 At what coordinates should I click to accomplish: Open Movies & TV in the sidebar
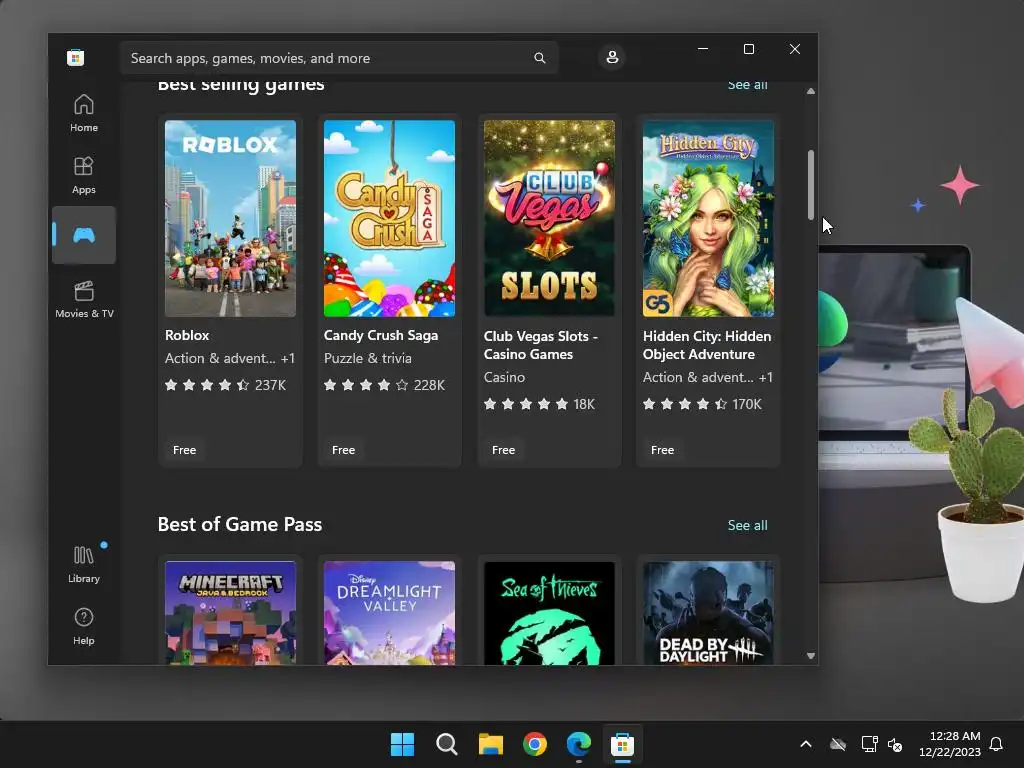point(84,299)
